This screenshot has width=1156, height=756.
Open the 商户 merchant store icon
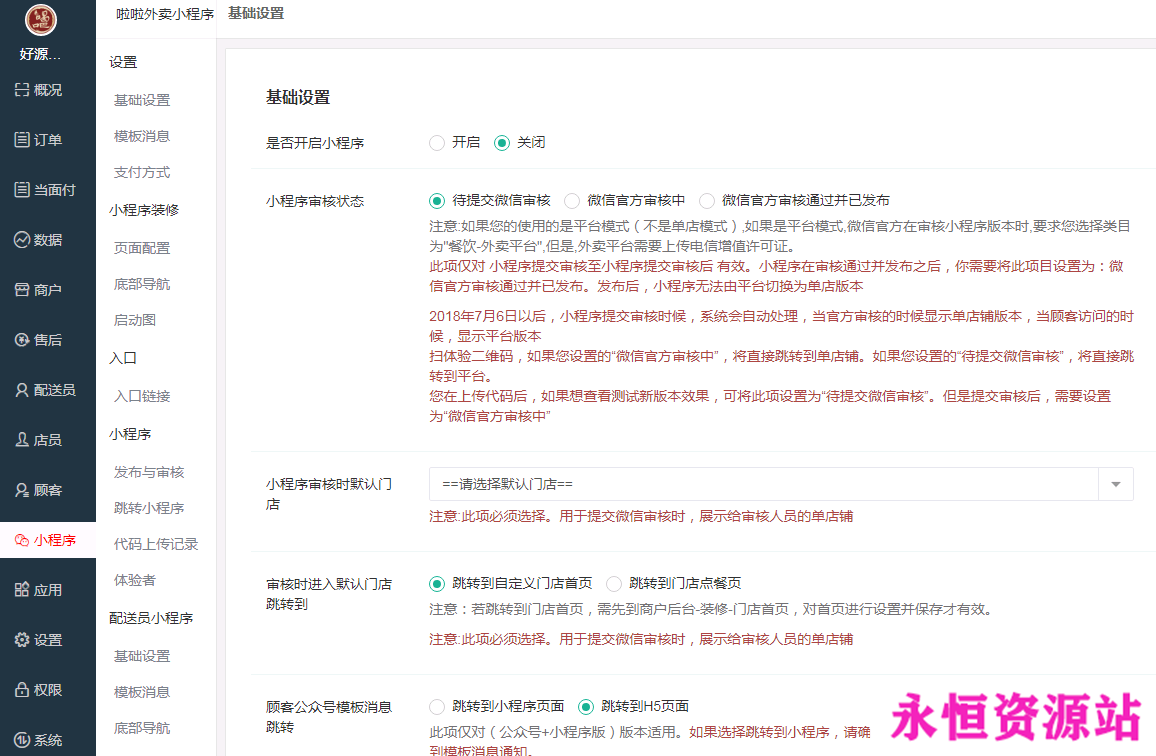(22, 290)
